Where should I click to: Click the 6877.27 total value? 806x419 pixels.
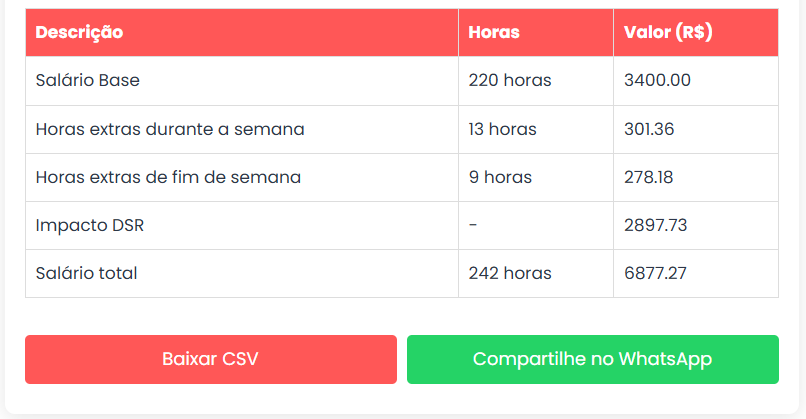655,273
